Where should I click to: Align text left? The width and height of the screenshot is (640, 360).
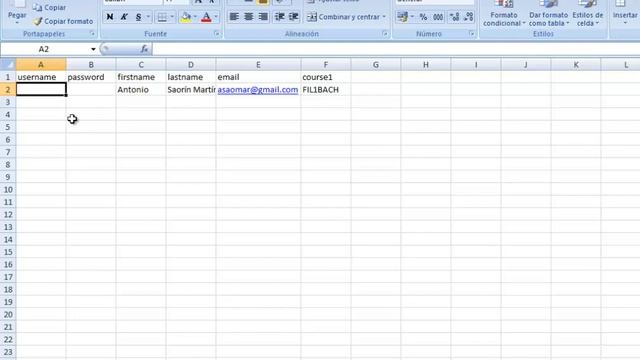point(234,17)
